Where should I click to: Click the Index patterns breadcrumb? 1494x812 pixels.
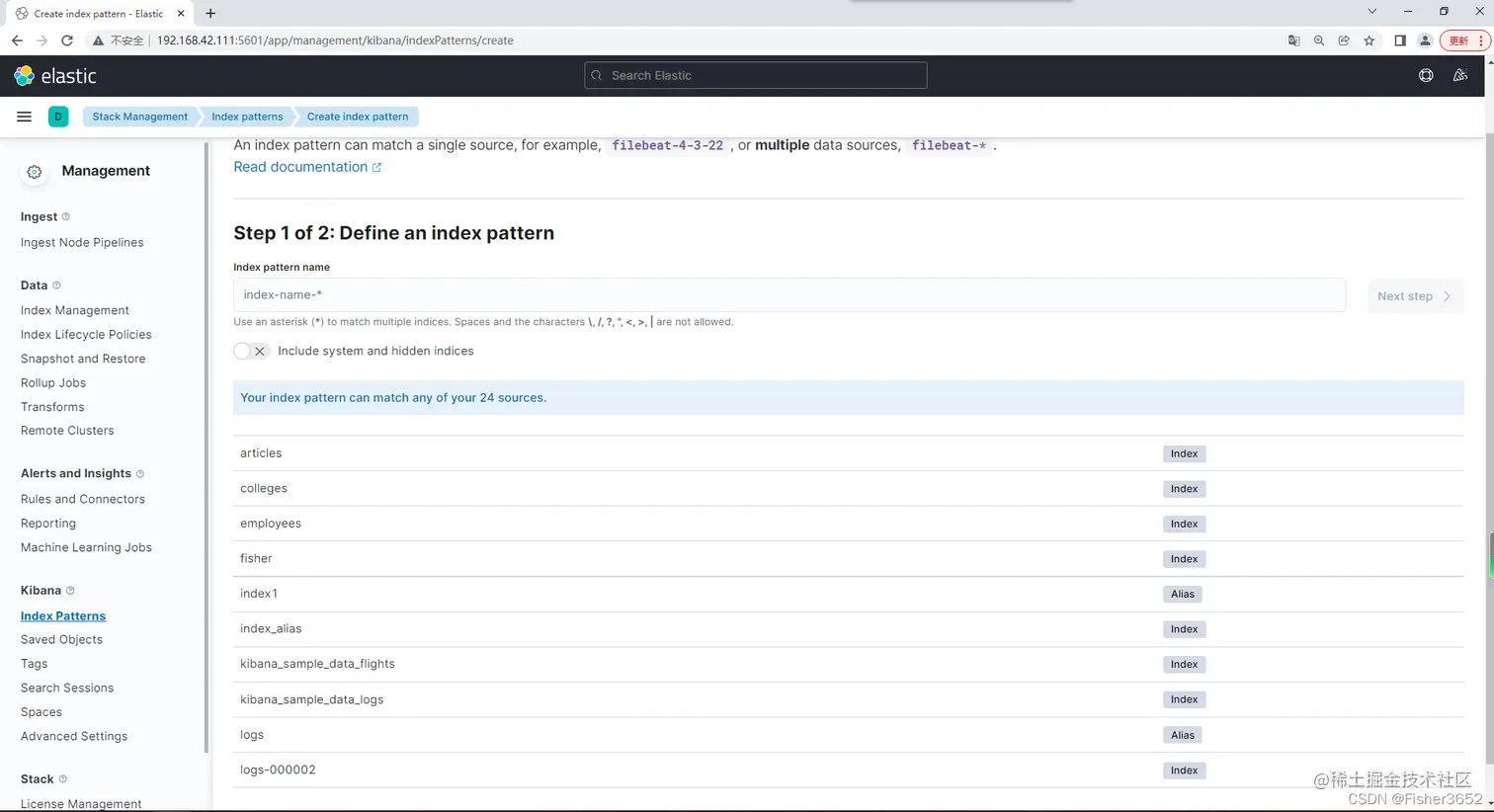247,117
